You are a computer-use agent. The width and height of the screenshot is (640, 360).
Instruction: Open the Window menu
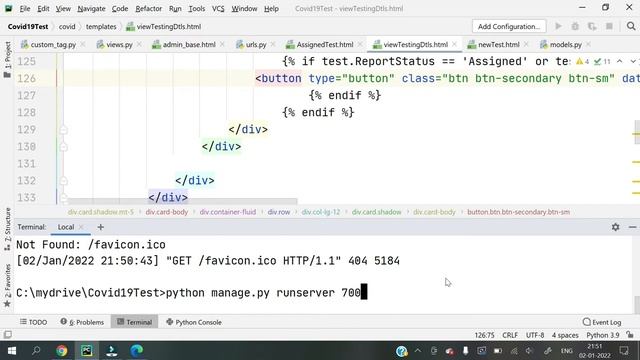tap(244, 9)
